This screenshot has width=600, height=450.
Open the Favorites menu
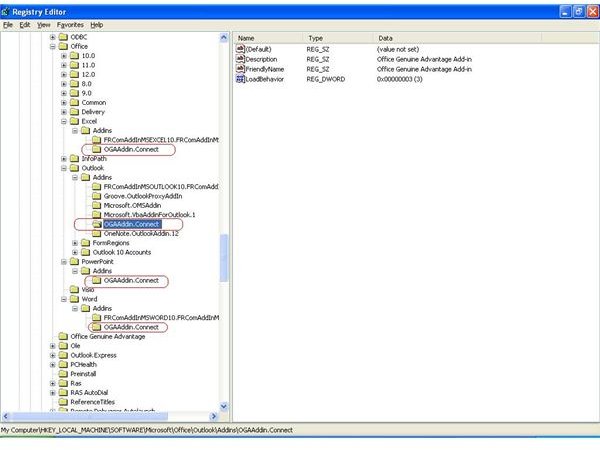point(70,25)
